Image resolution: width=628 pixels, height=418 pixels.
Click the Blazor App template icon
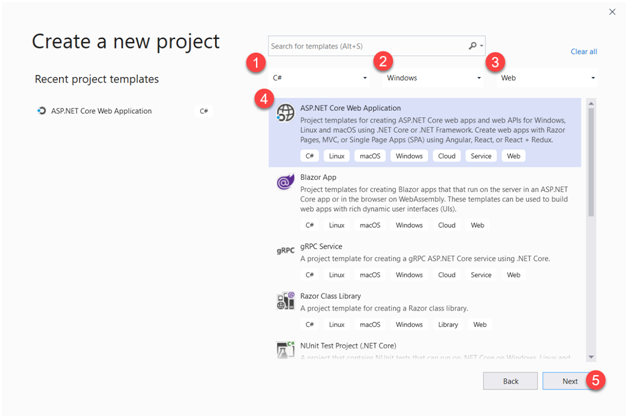click(x=286, y=183)
